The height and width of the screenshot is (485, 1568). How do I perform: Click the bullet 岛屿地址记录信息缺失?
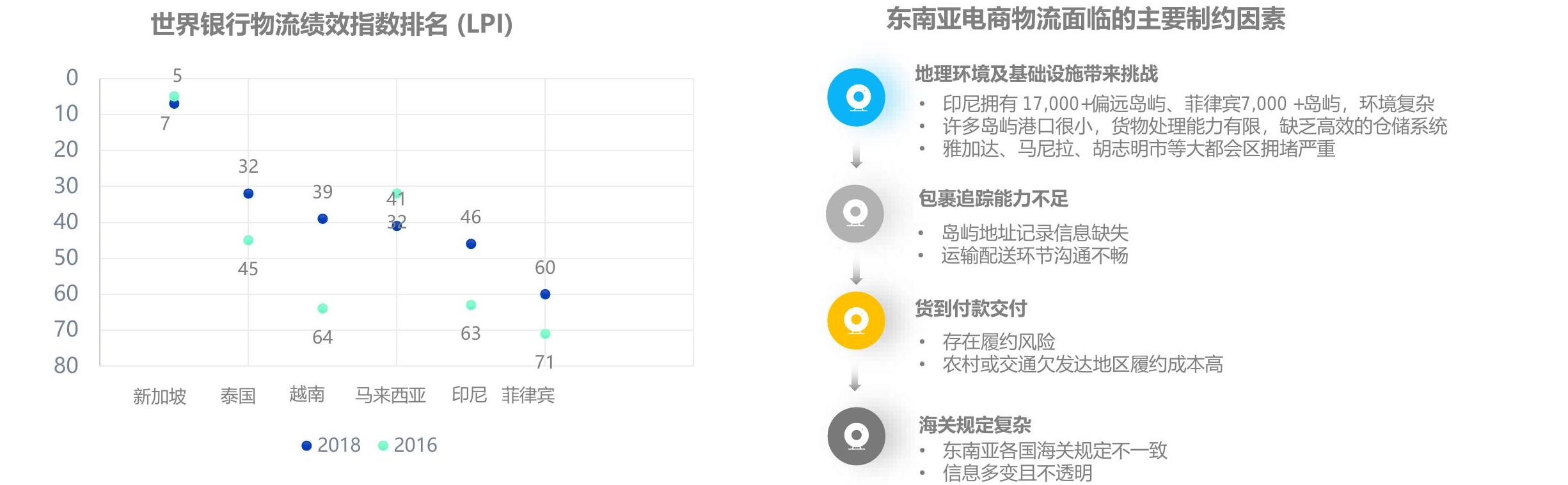pyautogui.click(x=1034, y=233)
